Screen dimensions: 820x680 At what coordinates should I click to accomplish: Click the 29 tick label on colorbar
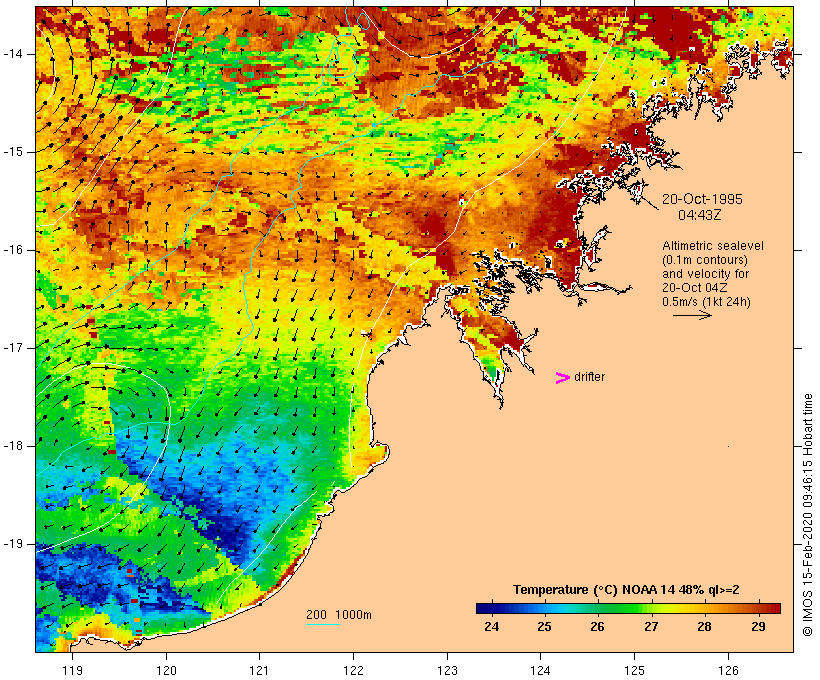click(x=758, y=627)
